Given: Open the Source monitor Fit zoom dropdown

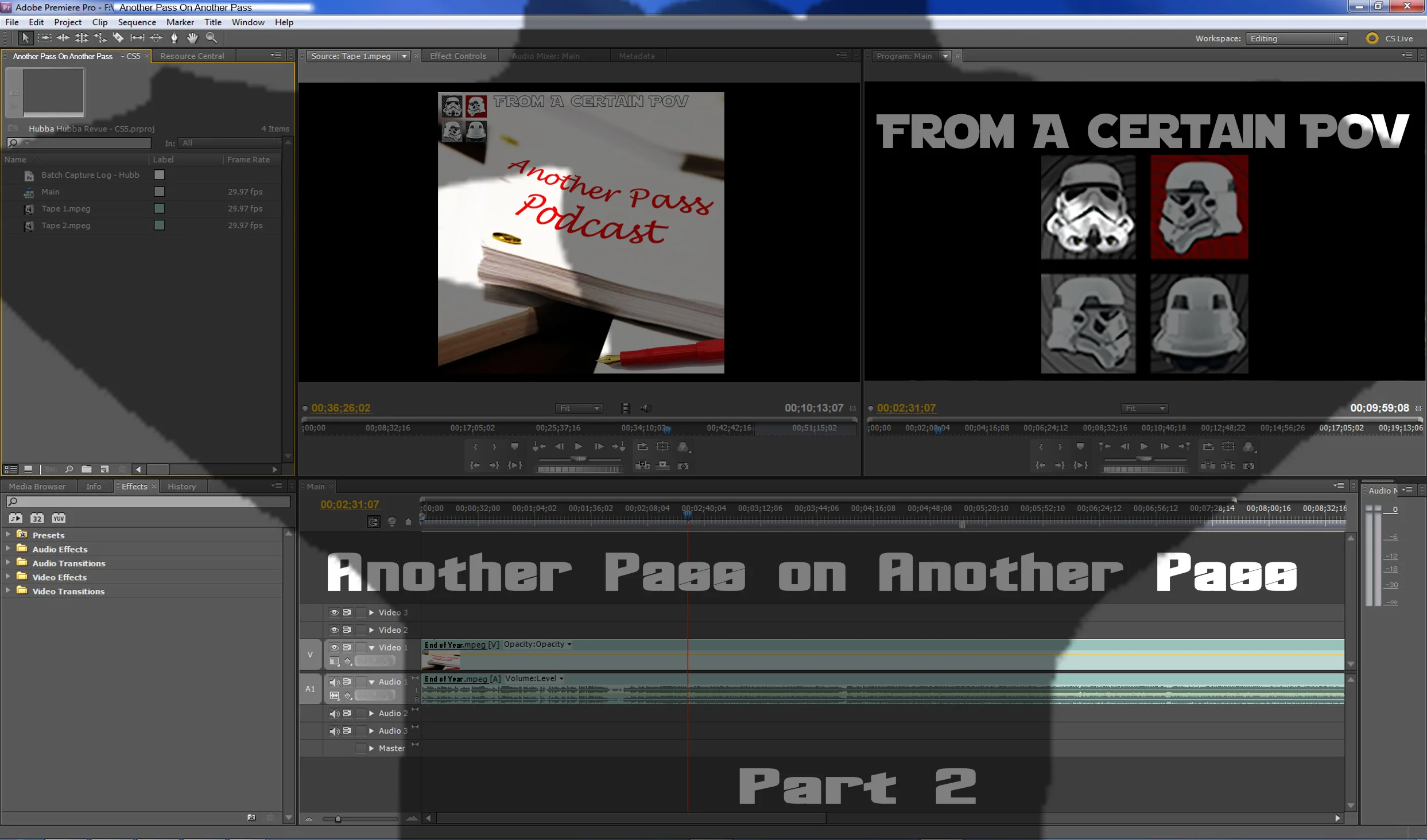Looking at the screenshot, I should click(x=579, y=408).
